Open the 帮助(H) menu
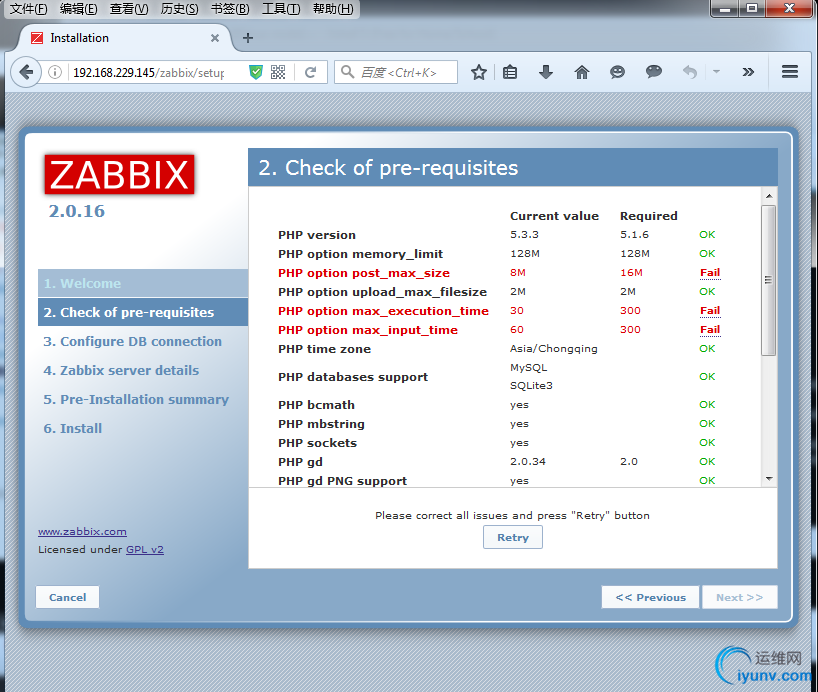Screen dimensions: 818x692 click(x=333, y=9)
